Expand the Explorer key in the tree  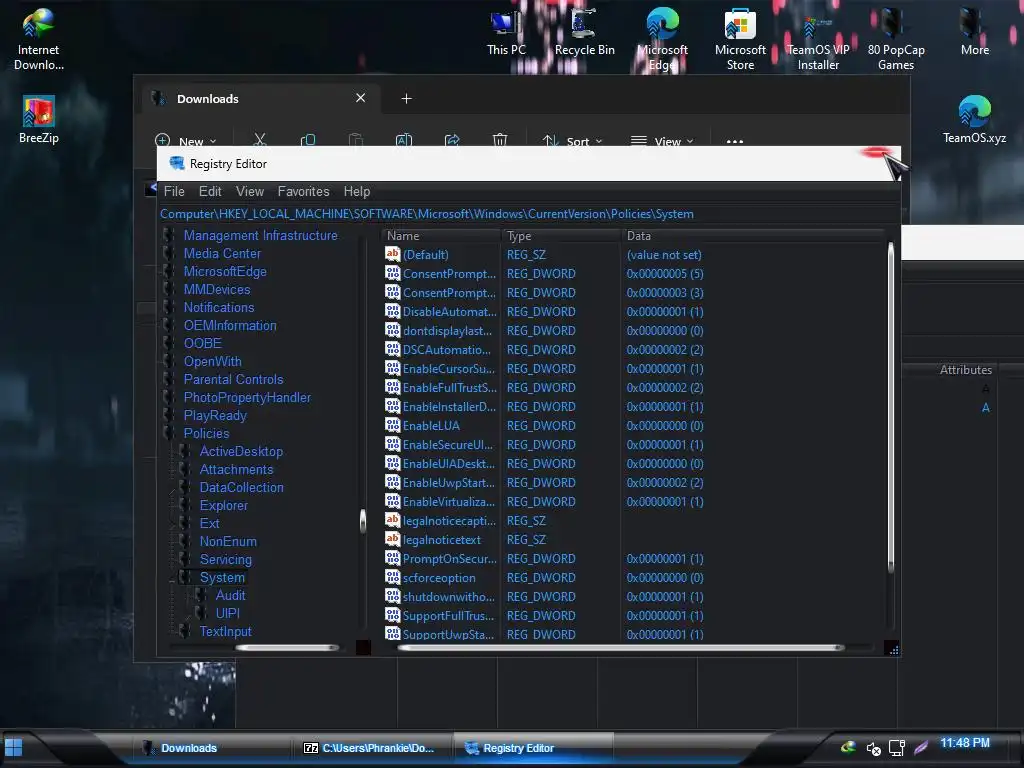(x=173, y=506)
